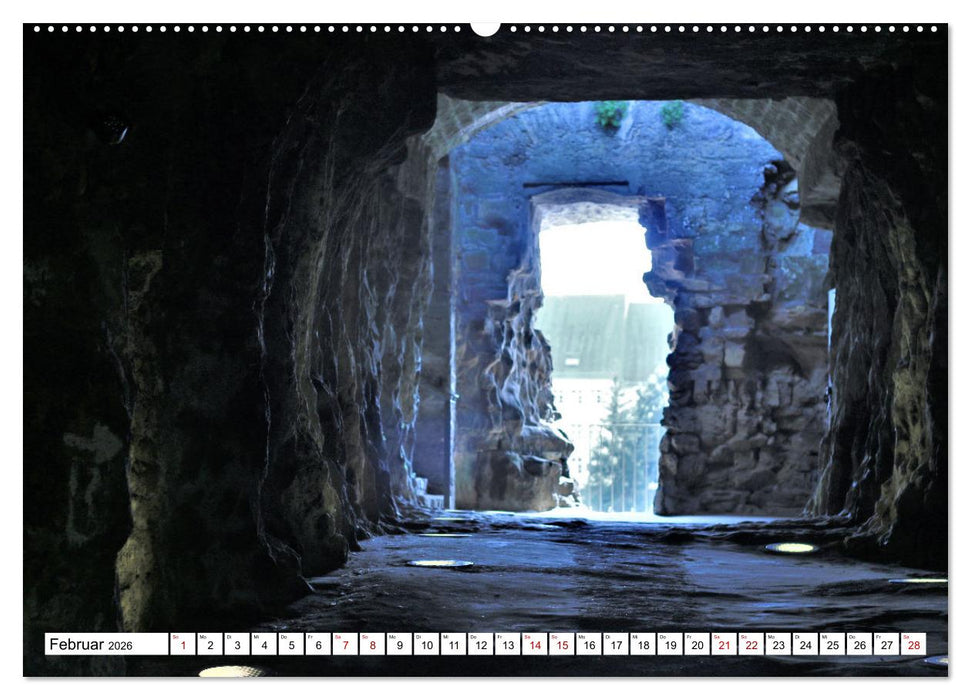This screenshot has width=971, height=700.
Task: Pick date 5 in the calendar row
Action: (291, 644)
